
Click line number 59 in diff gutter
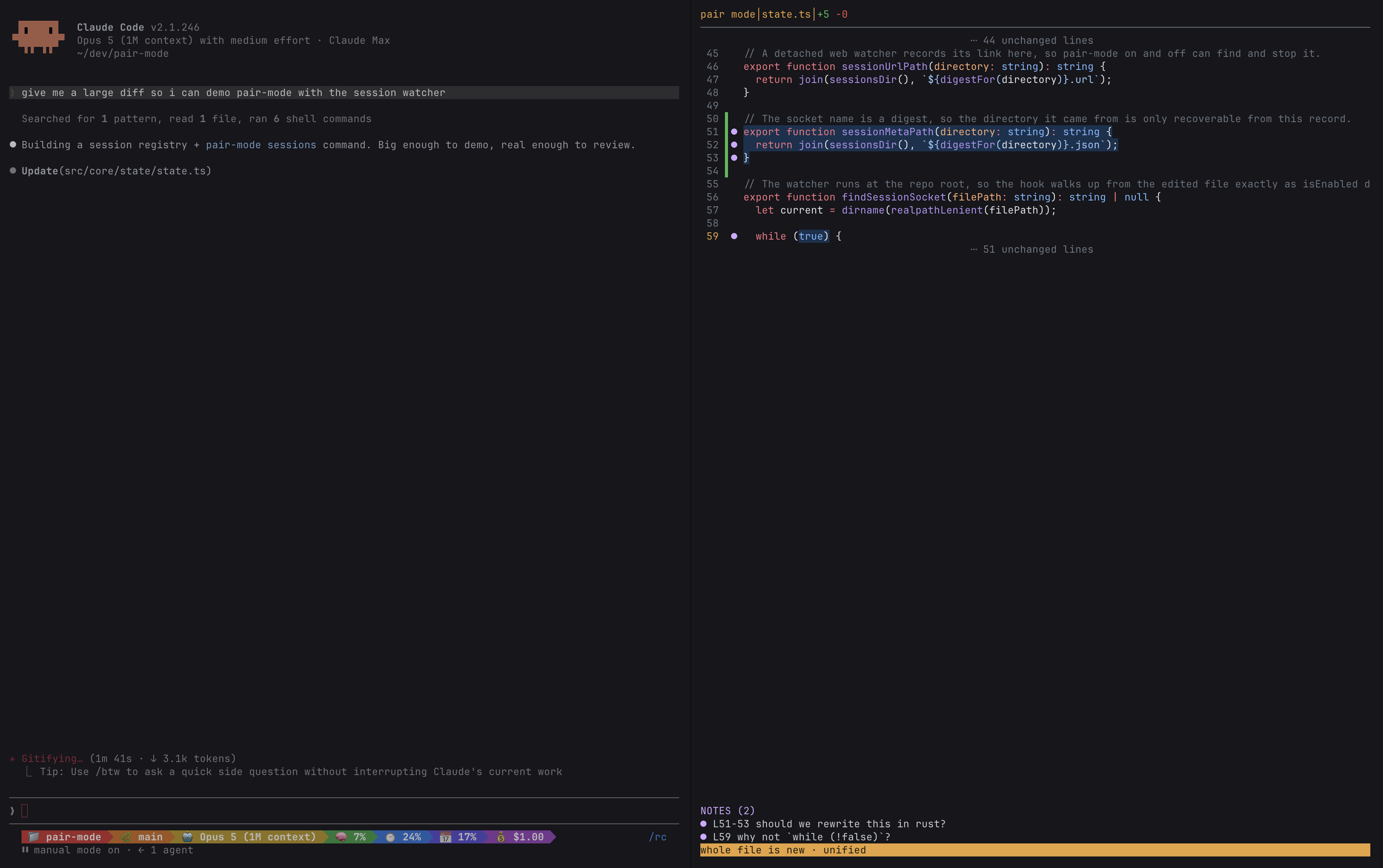tap(713, 237)
